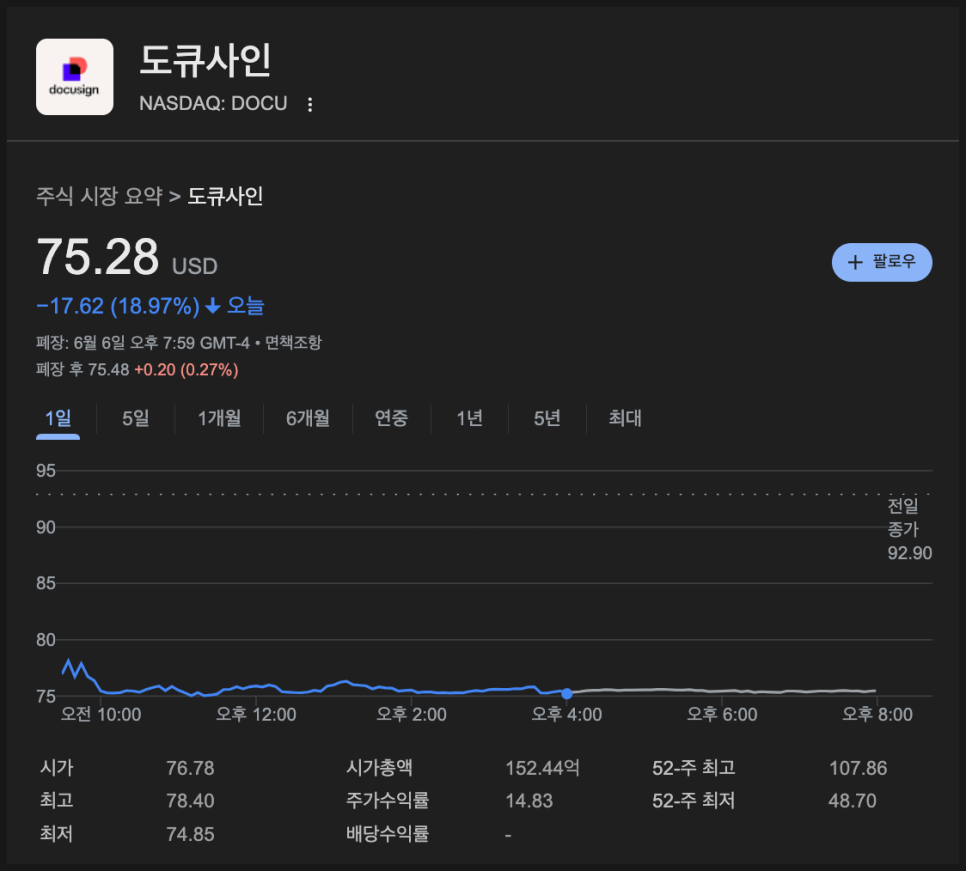The width and height of the screenshot is (966, 871).
Task: Click the 오전 10:00 axis label
Action: 101,715
